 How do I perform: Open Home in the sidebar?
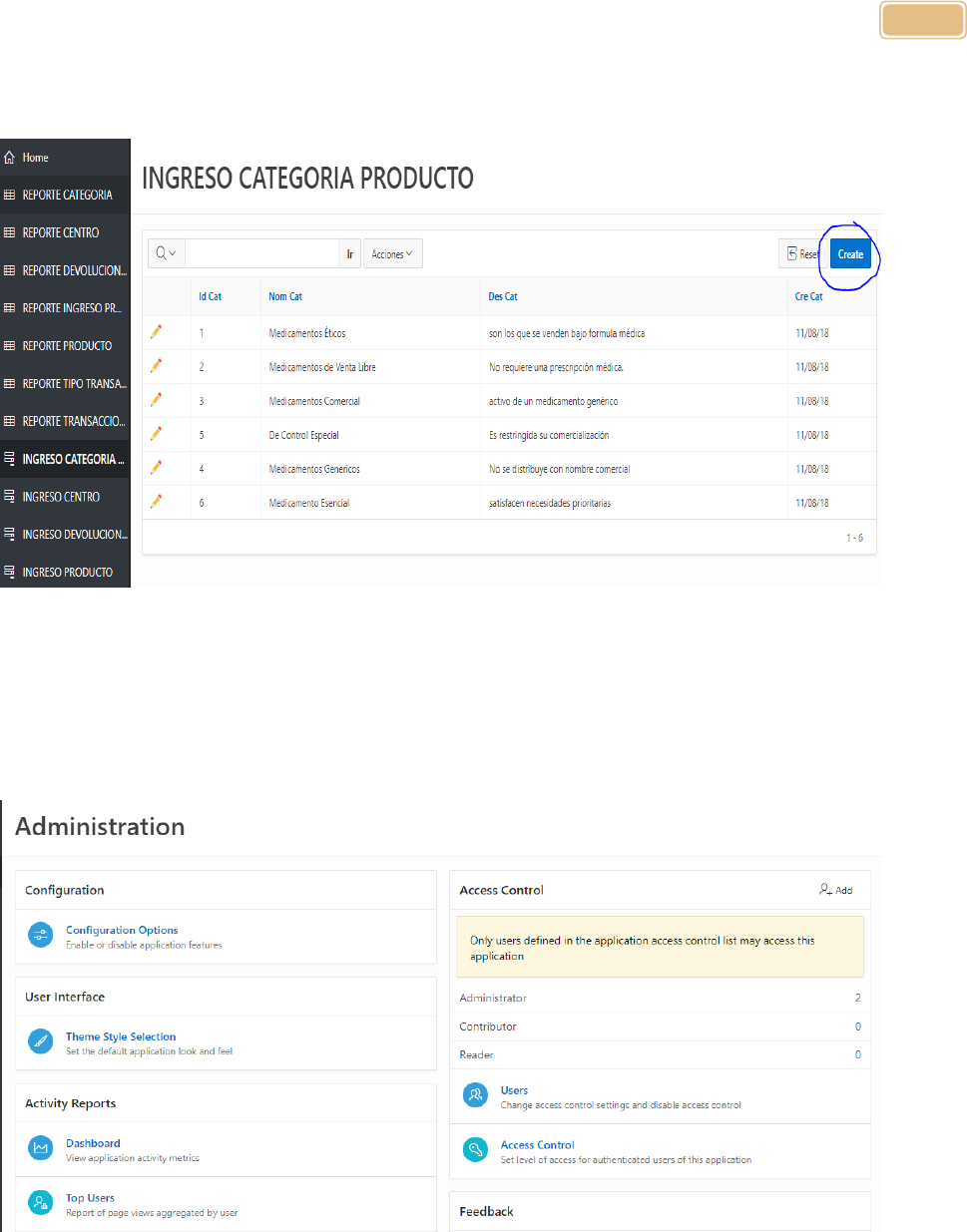(65, 158)
